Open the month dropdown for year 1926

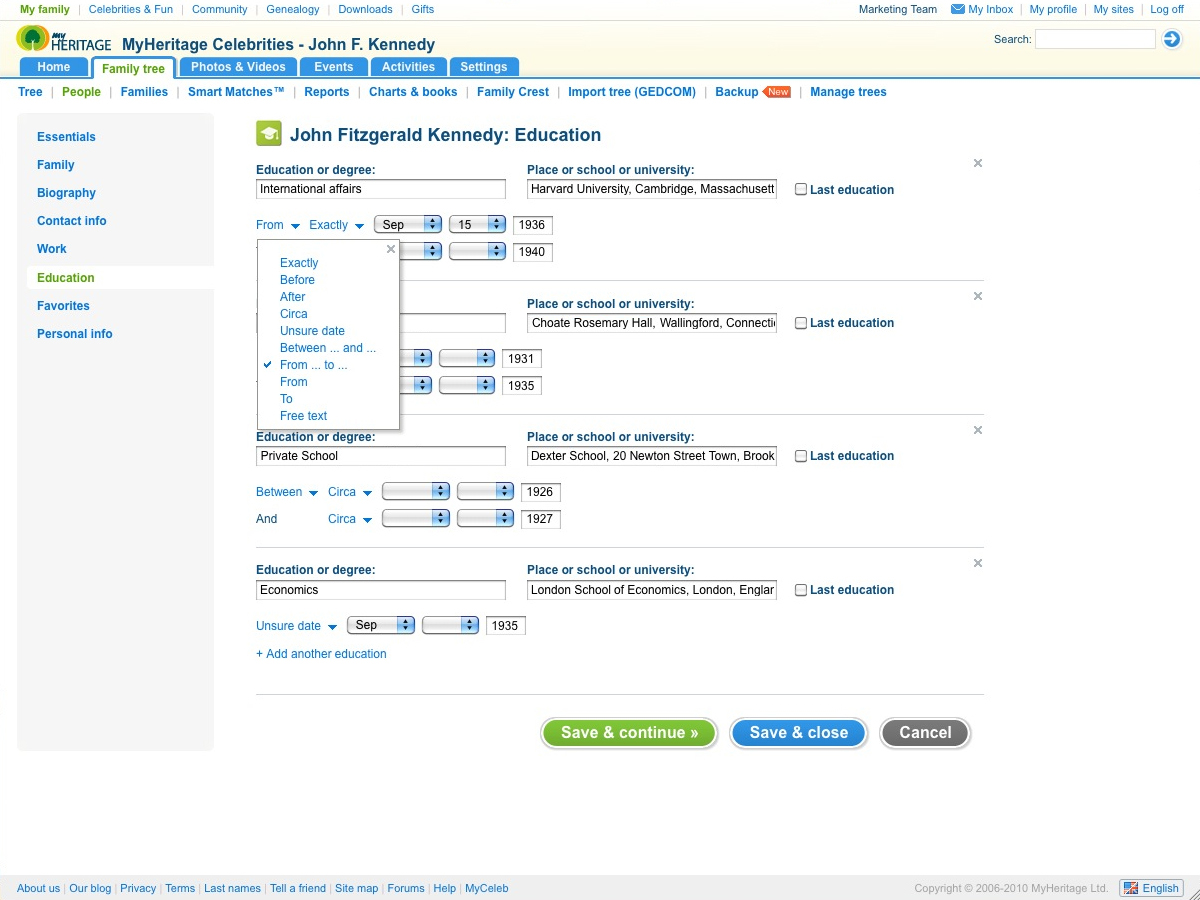point(416,491)
